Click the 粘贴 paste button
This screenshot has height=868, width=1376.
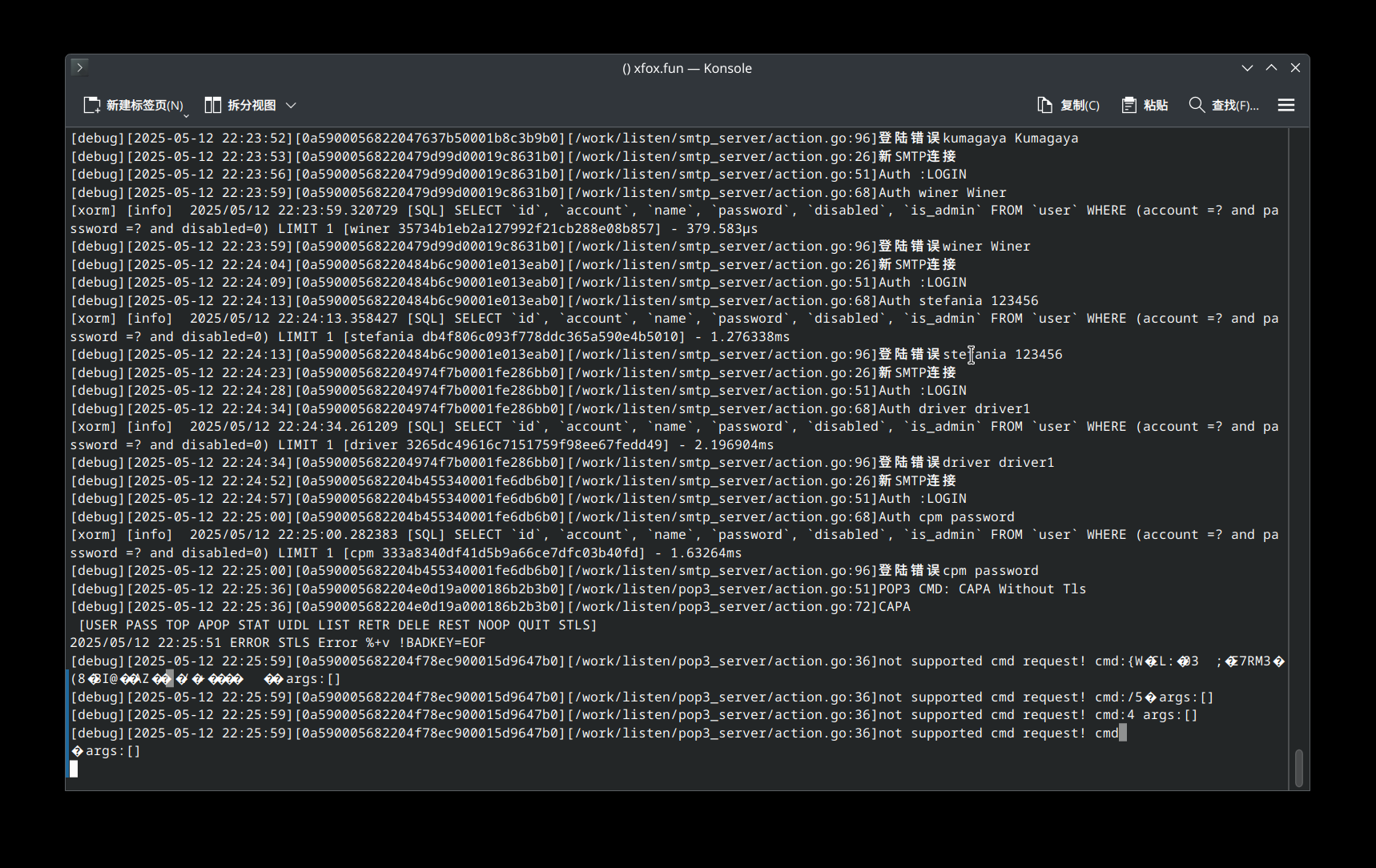[x=1145, y=105]
